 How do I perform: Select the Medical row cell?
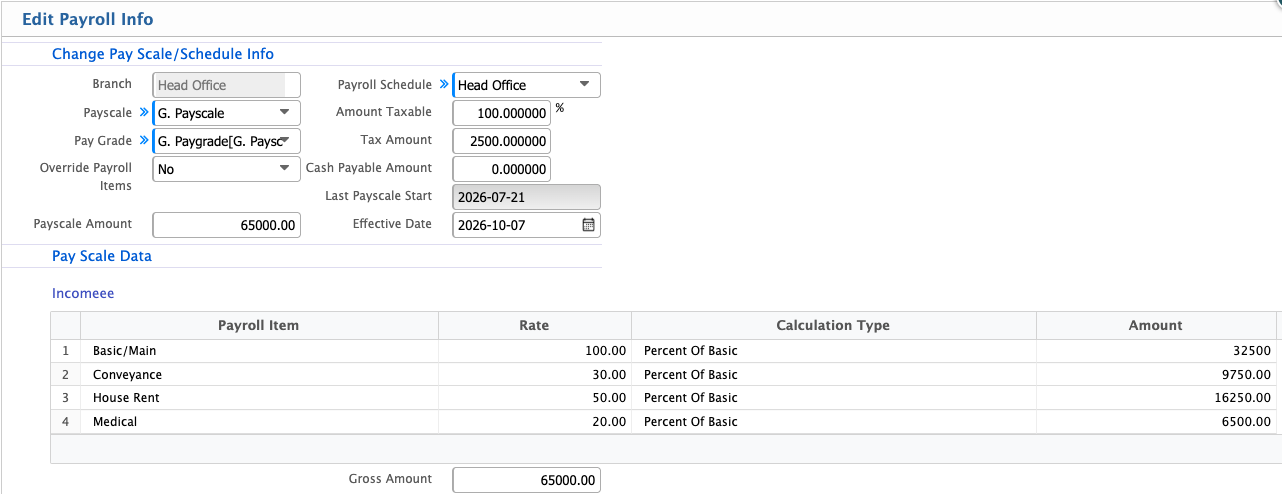click(259, 422)
